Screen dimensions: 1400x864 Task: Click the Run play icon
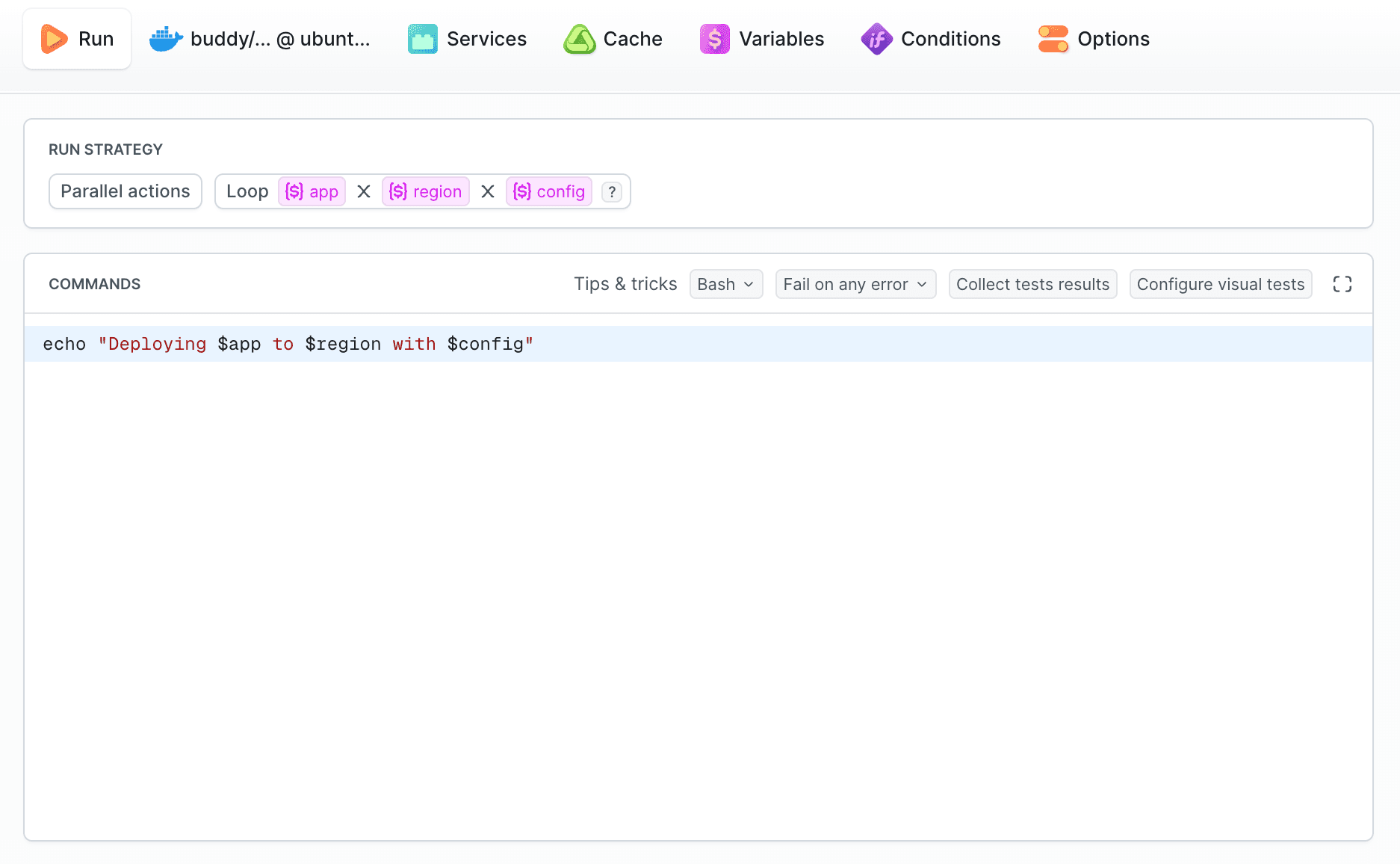click(53, 38)
